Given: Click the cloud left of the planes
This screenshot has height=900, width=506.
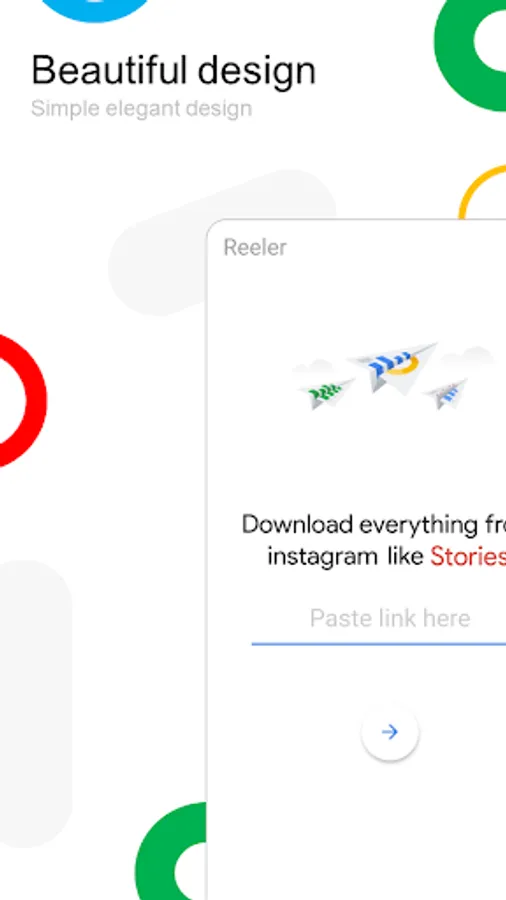Looking at the screenshot, I should tap(313, 366).
